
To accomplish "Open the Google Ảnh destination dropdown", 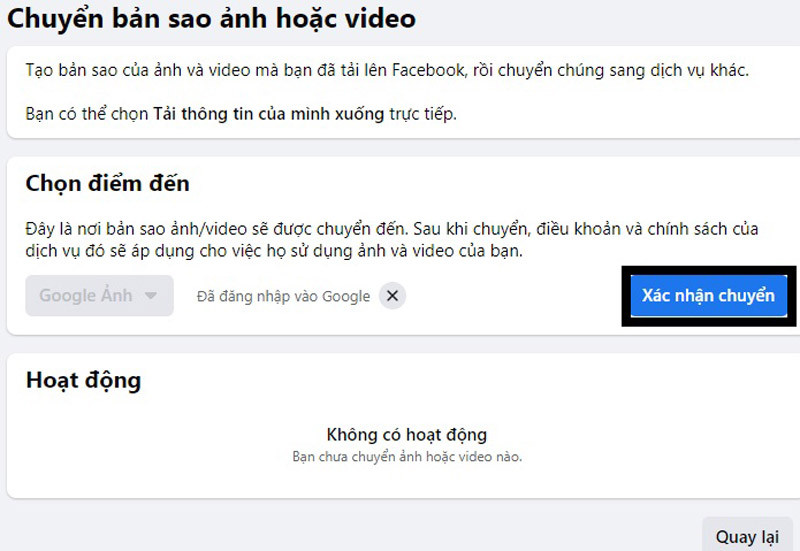I will pos(99,296).
